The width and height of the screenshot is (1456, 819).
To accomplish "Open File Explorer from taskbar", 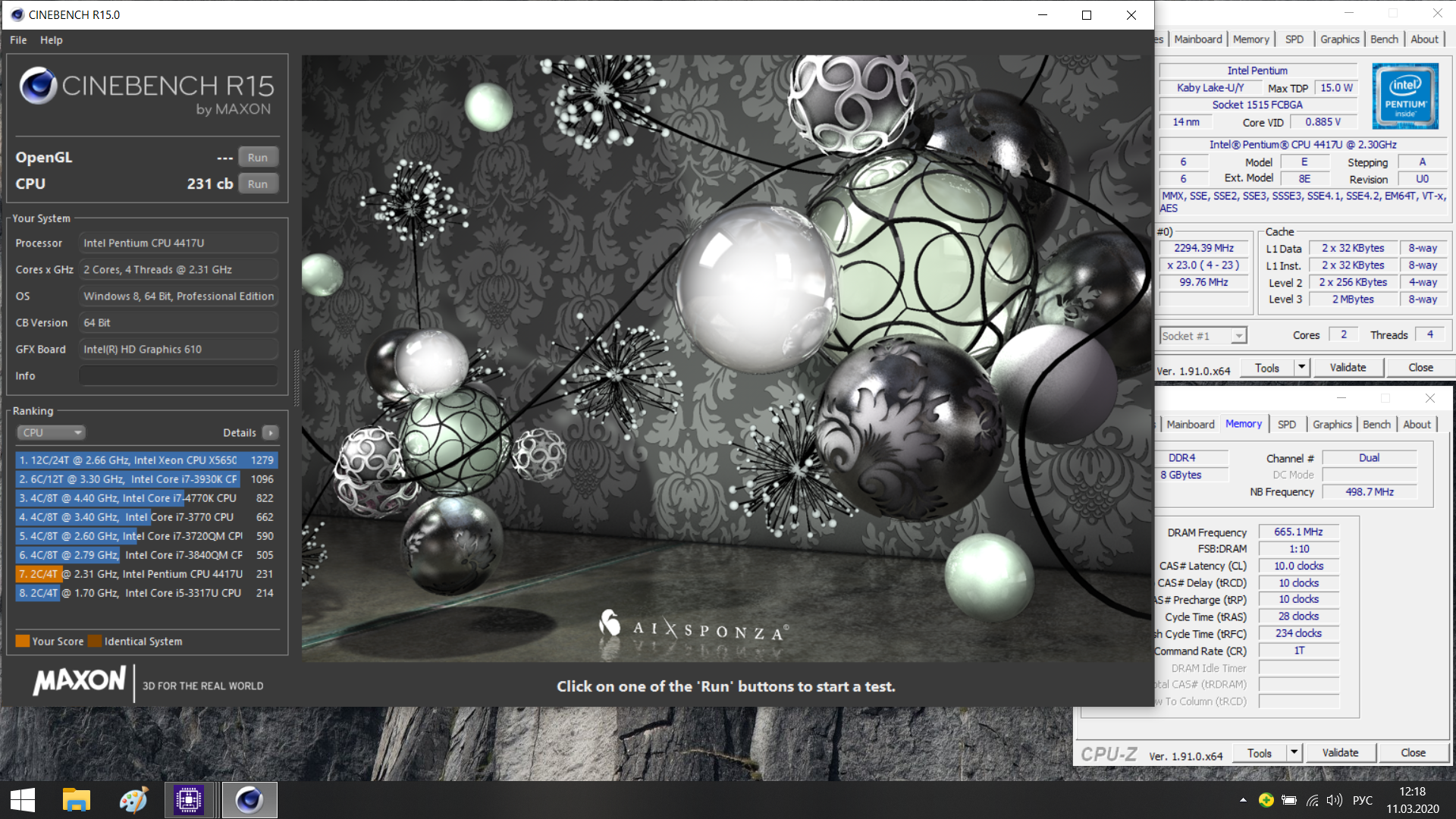I will pyautogui.click(x=76, y=800).
